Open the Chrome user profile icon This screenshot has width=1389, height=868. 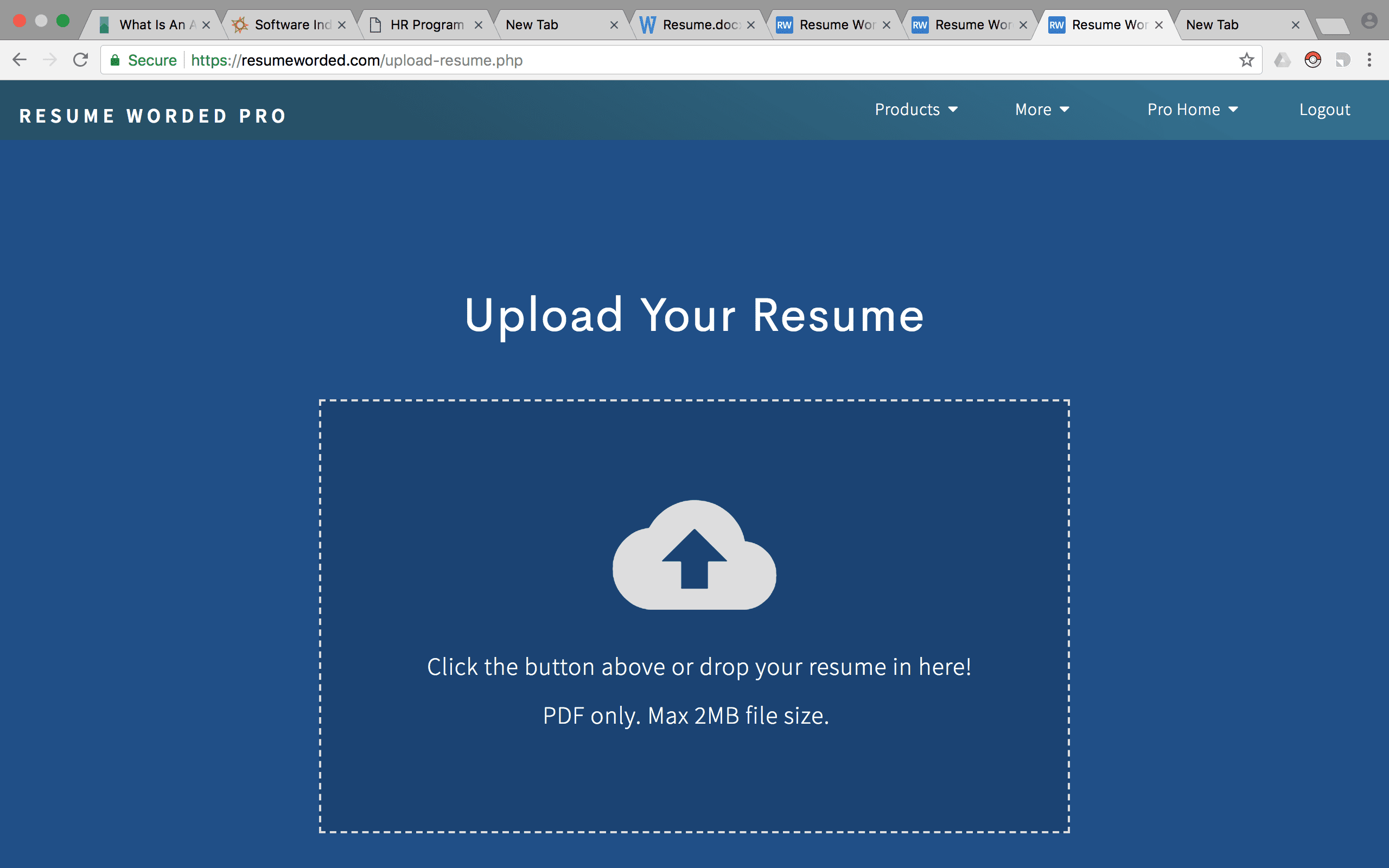1369,21
